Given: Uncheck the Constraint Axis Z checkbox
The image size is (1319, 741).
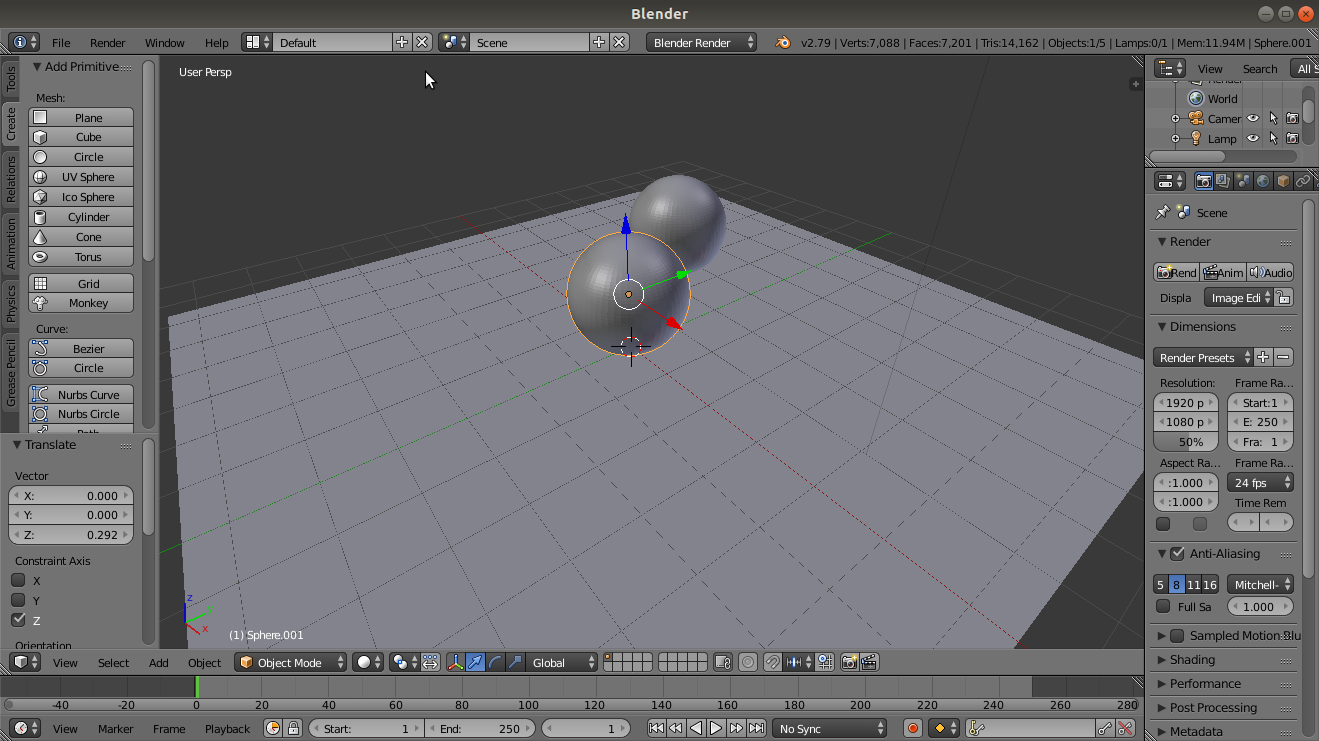Looking at the screenshot, I should (x=18, y=620).
